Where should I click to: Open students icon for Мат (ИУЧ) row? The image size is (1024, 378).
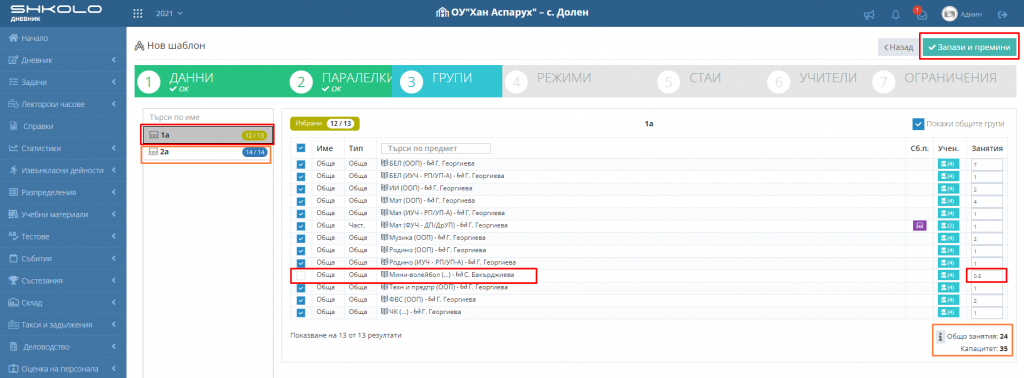948,213
